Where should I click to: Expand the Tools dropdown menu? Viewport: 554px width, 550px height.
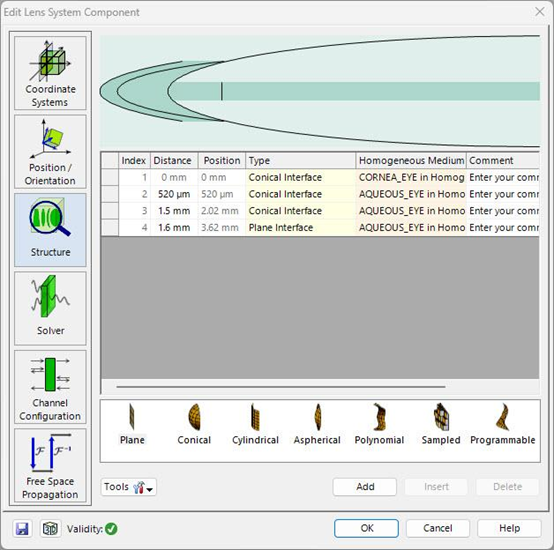pyautogui.click(x=129, y=487)
